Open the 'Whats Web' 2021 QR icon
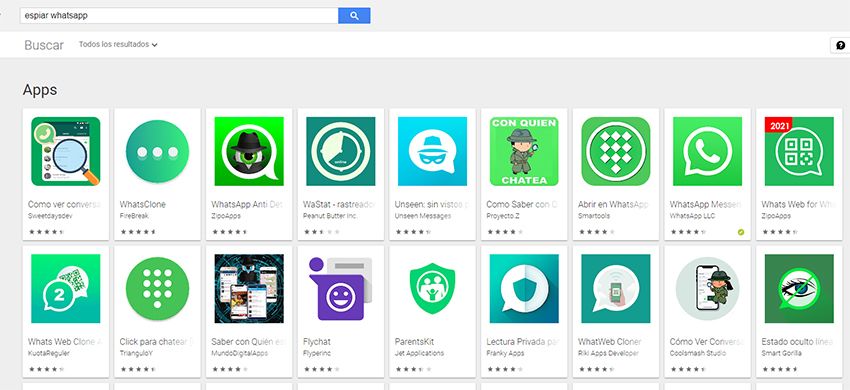 pos(799,151)
